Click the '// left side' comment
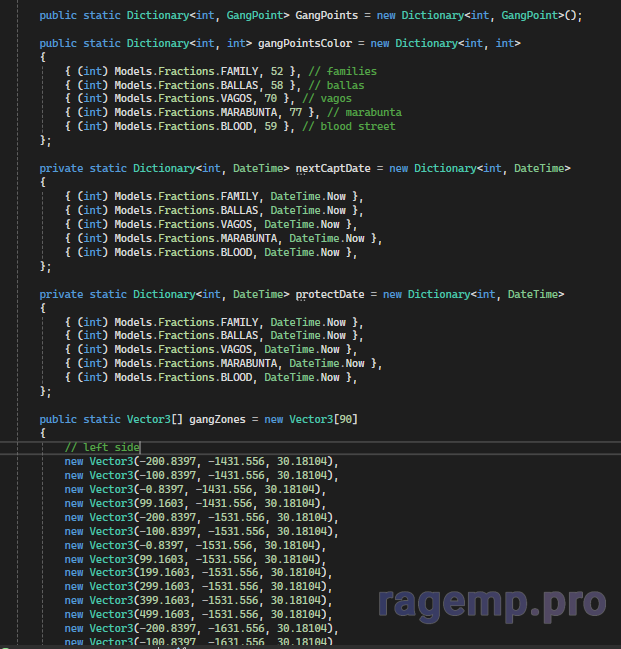The height and width of the screenshot is (649, 621). coord(102,447)
